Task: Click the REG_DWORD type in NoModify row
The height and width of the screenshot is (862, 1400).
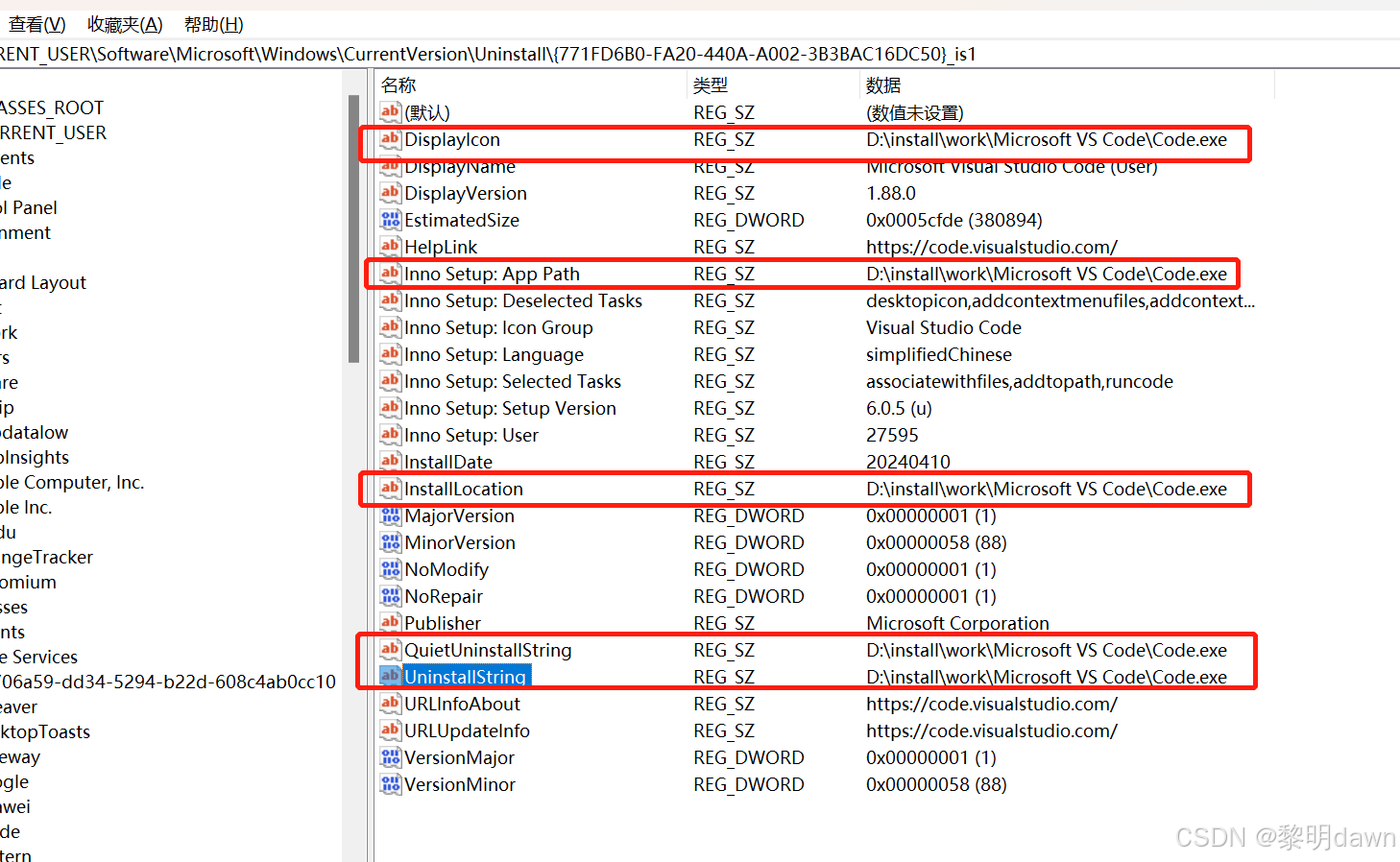Action: [x=749, y=569]
